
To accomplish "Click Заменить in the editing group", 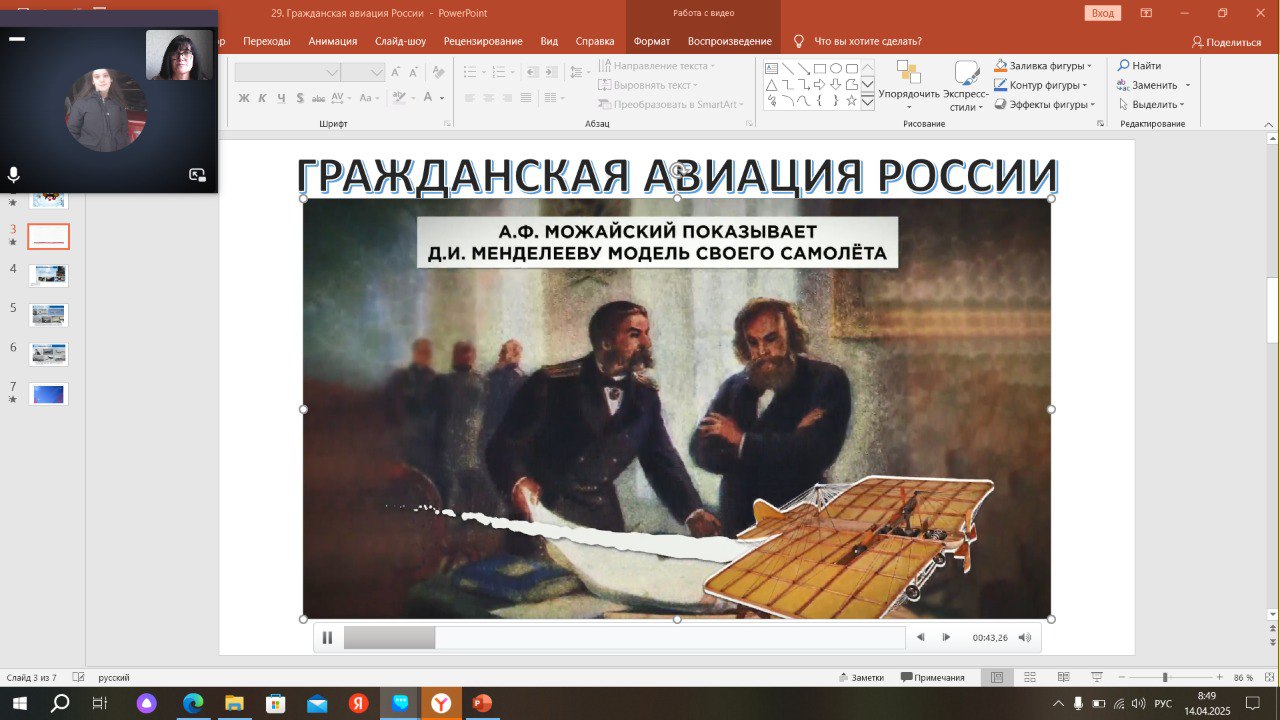I will coord(1147,85).
